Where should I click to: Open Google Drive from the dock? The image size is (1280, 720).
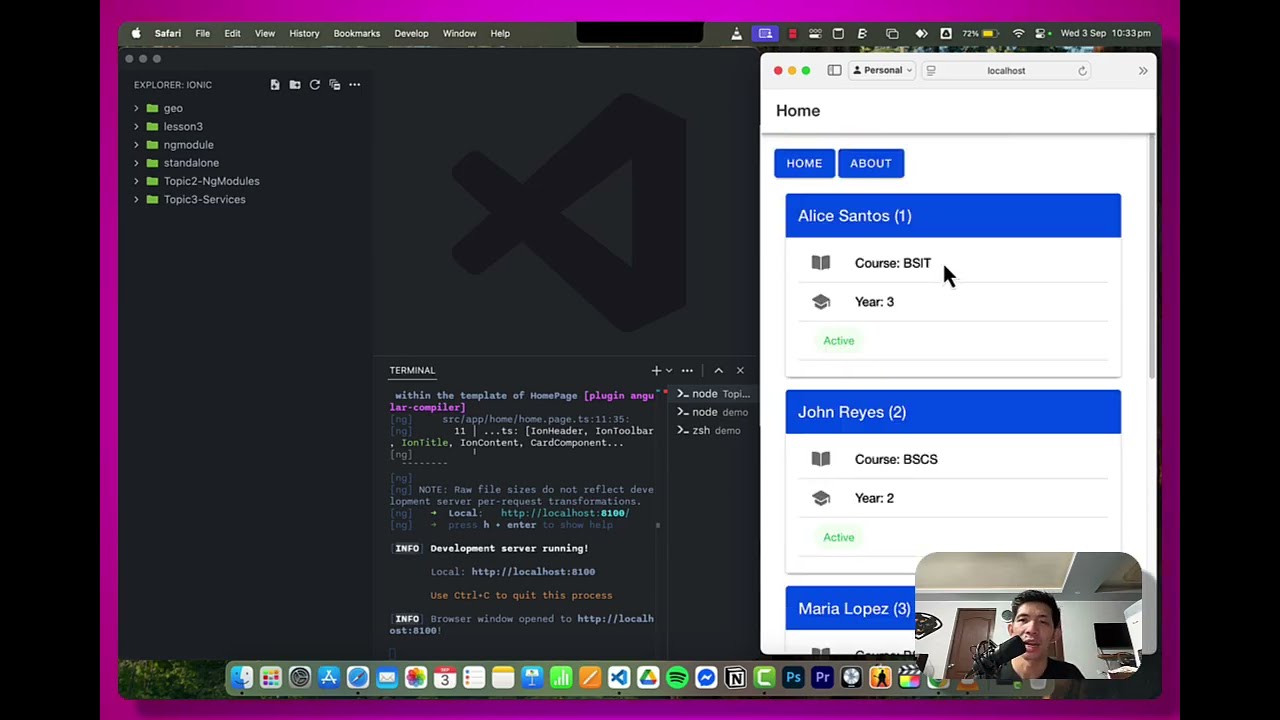648,678
